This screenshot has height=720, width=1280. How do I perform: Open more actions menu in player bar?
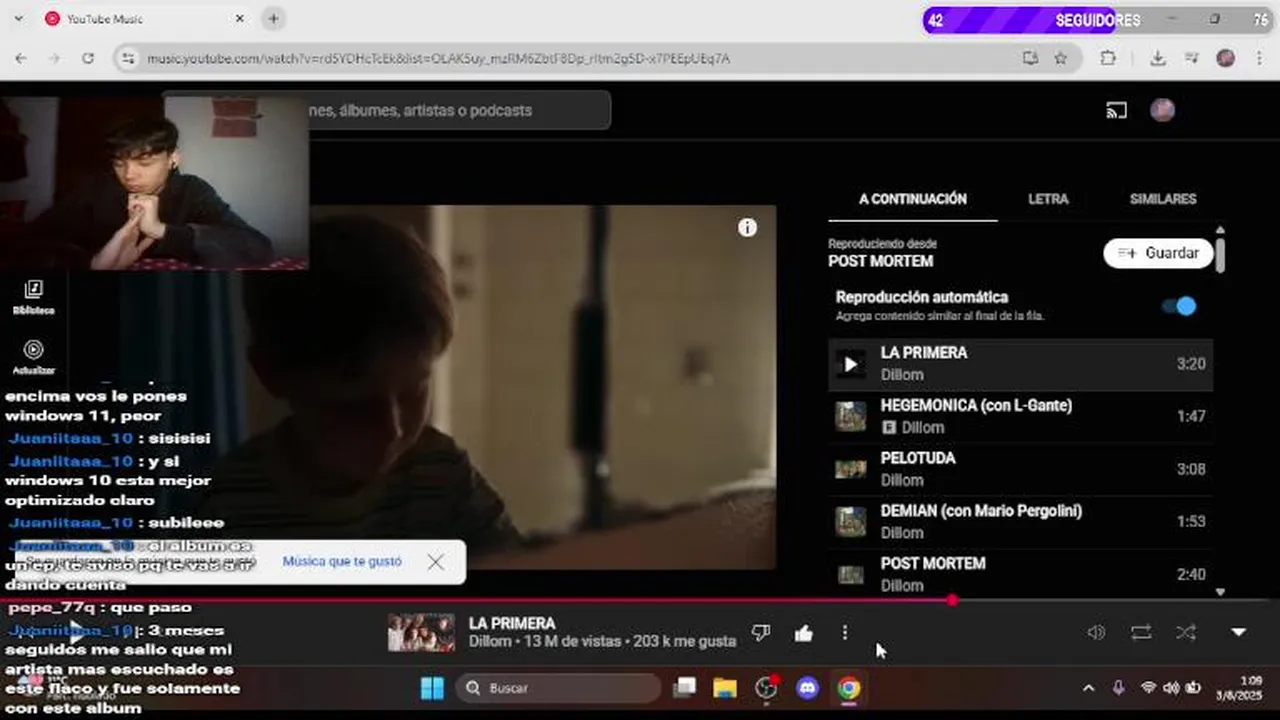(845, 632)
